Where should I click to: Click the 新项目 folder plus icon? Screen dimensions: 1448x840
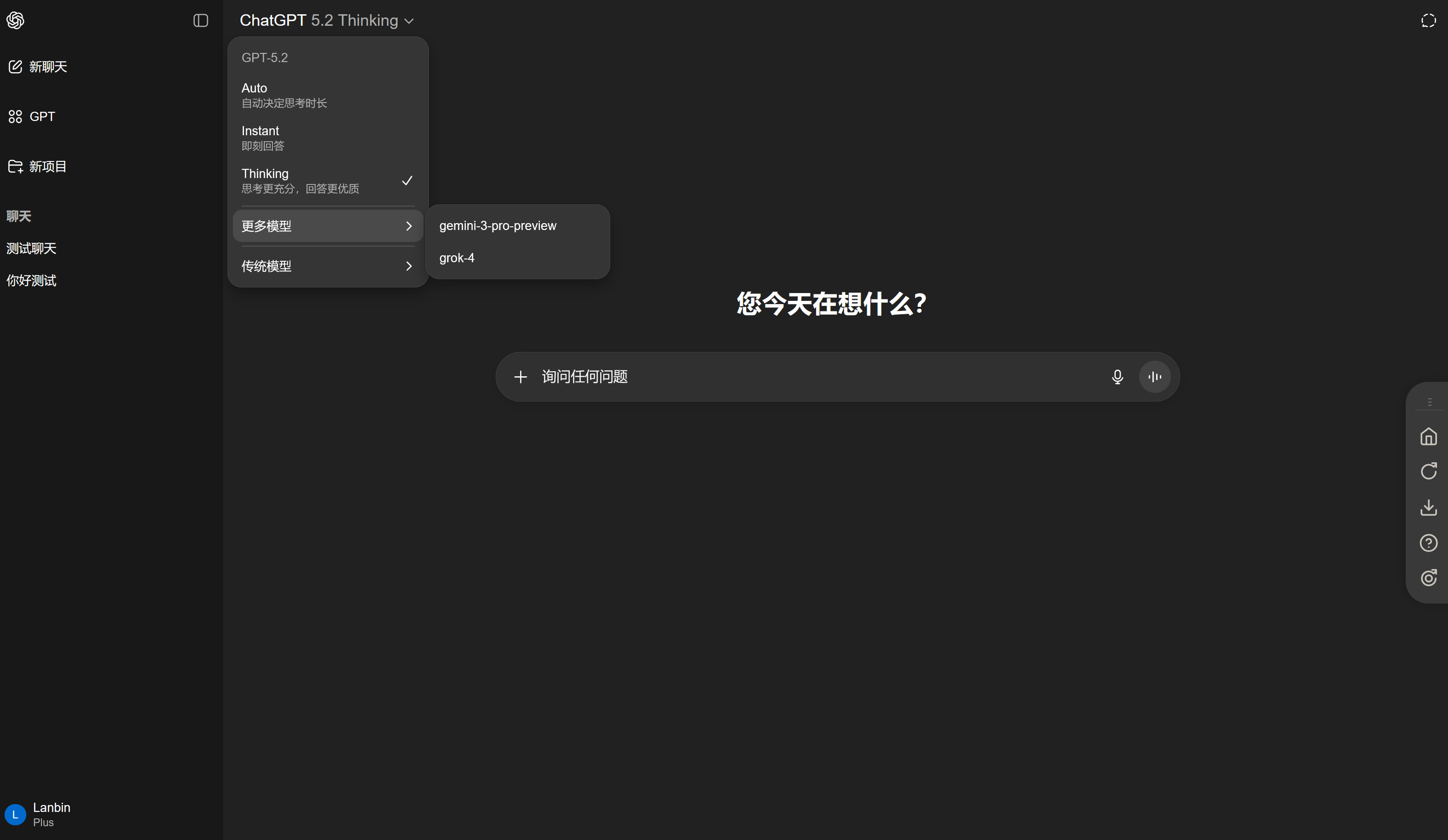16,167
